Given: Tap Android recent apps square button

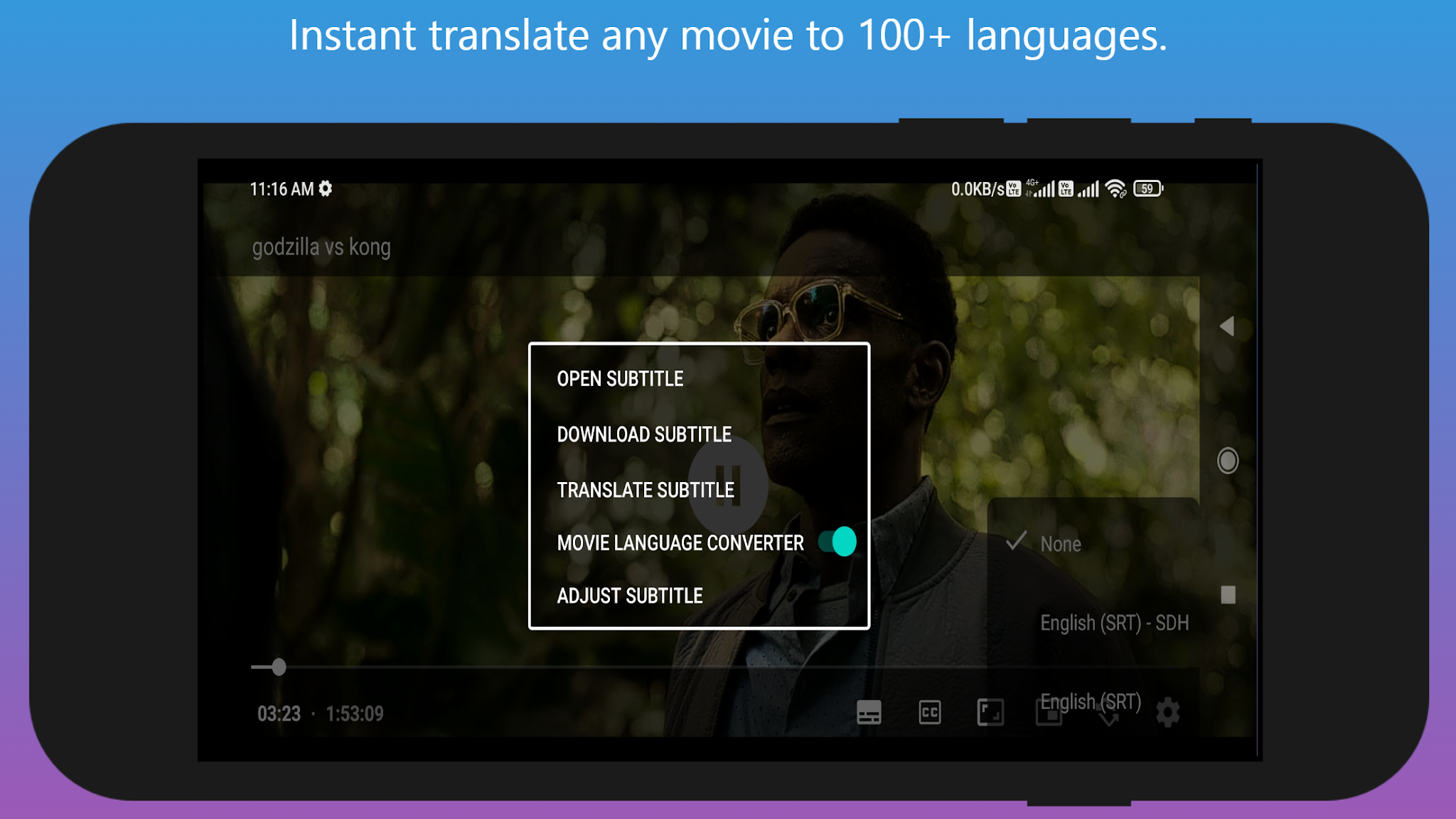Looking at the screenshot, I should coord(1228,594).
